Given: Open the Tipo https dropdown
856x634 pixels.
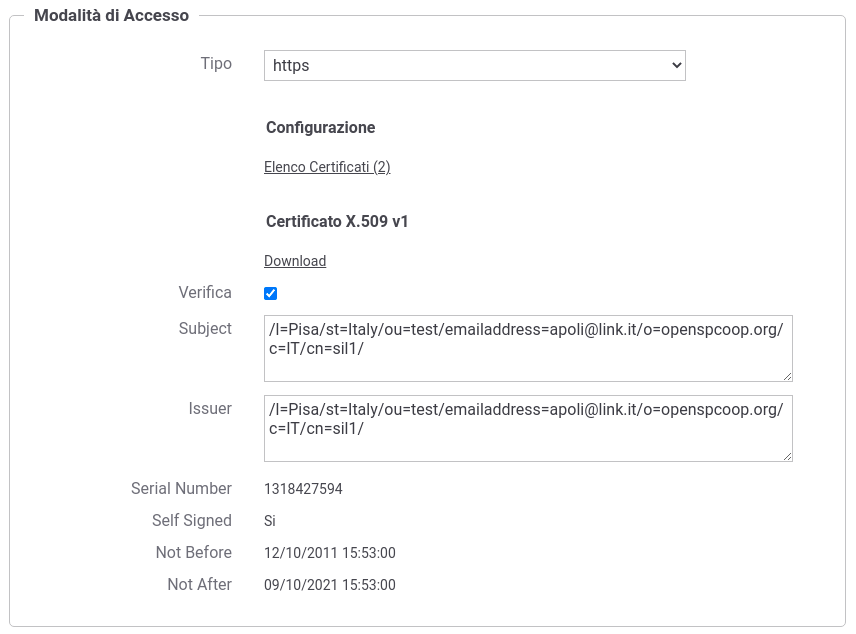Looking at the screenshot, I should 474,66.
